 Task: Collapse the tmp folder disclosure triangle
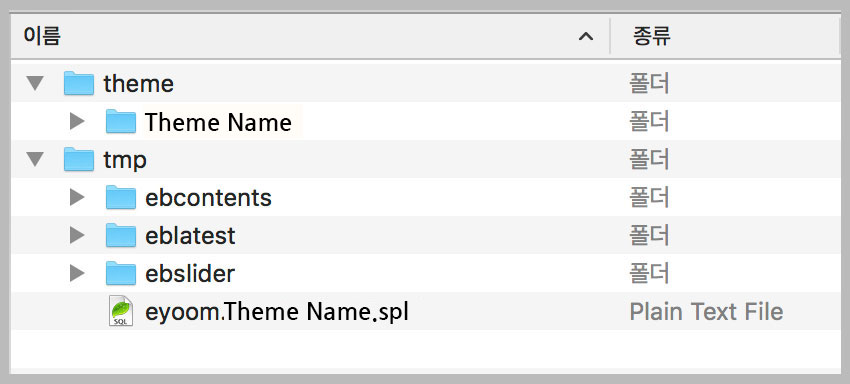click(x=35, y=159)
